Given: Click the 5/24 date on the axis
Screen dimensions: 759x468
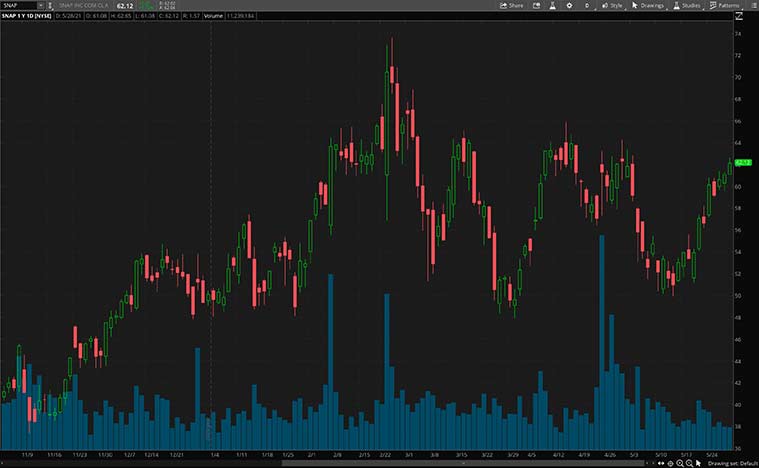Looking at the screenshot, I should [712, 455].
